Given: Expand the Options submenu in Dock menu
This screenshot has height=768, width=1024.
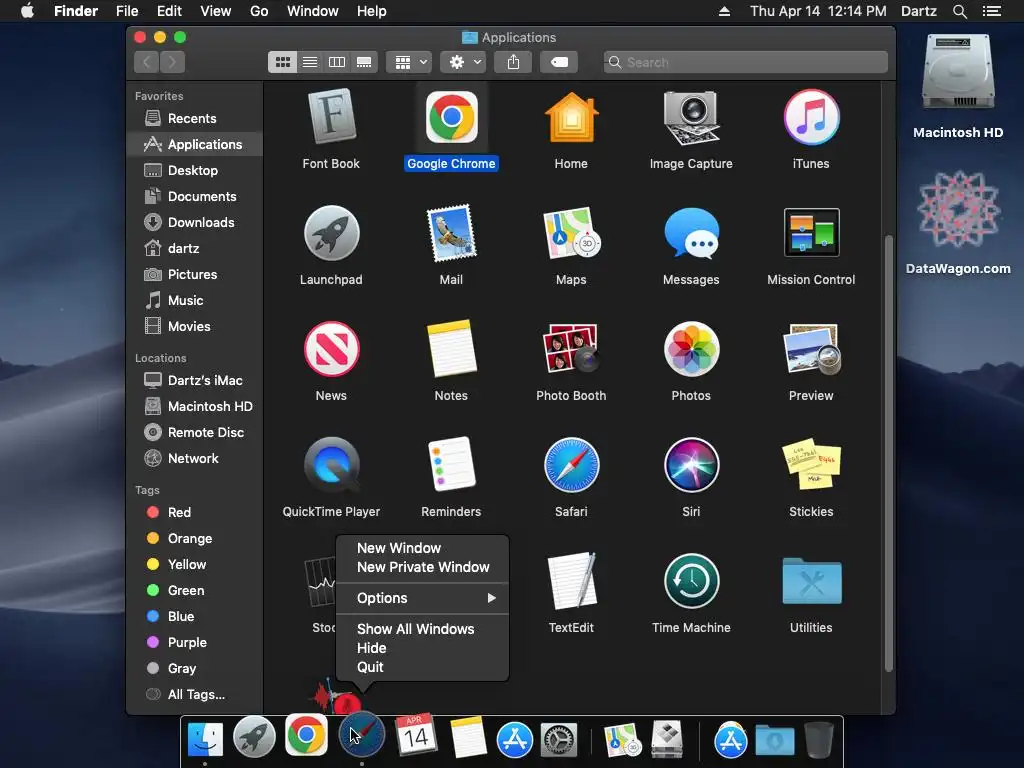Looking at the screenshot, I should 423,598.
